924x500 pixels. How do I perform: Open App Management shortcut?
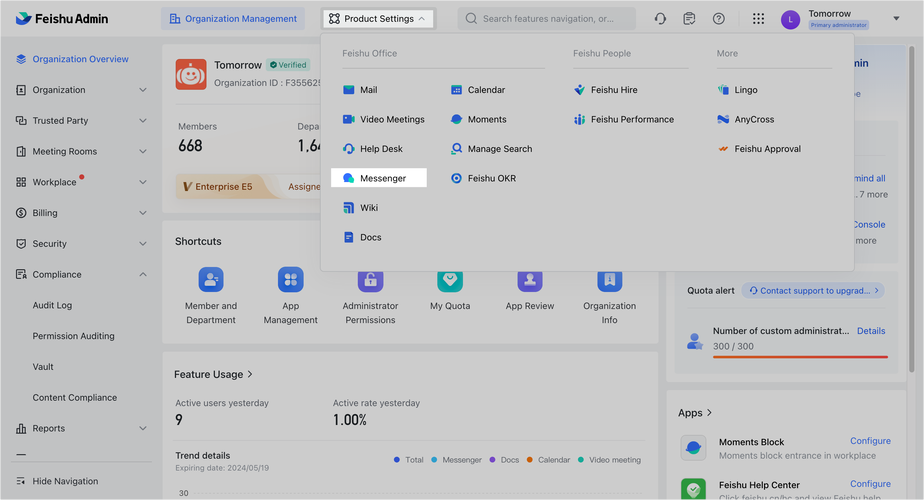click(x=291, y=297)
